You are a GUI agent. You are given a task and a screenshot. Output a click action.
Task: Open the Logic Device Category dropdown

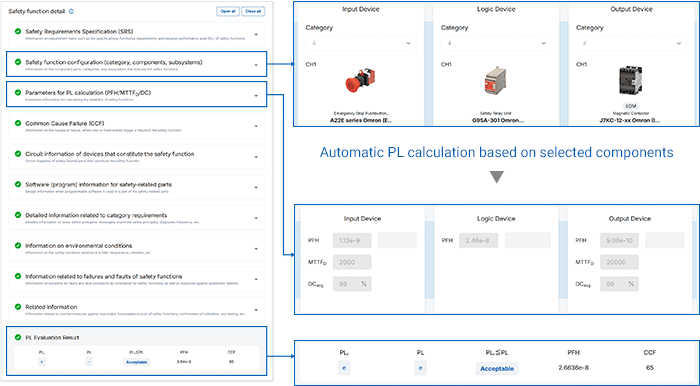pyautogui.click(x=496, y=43)
